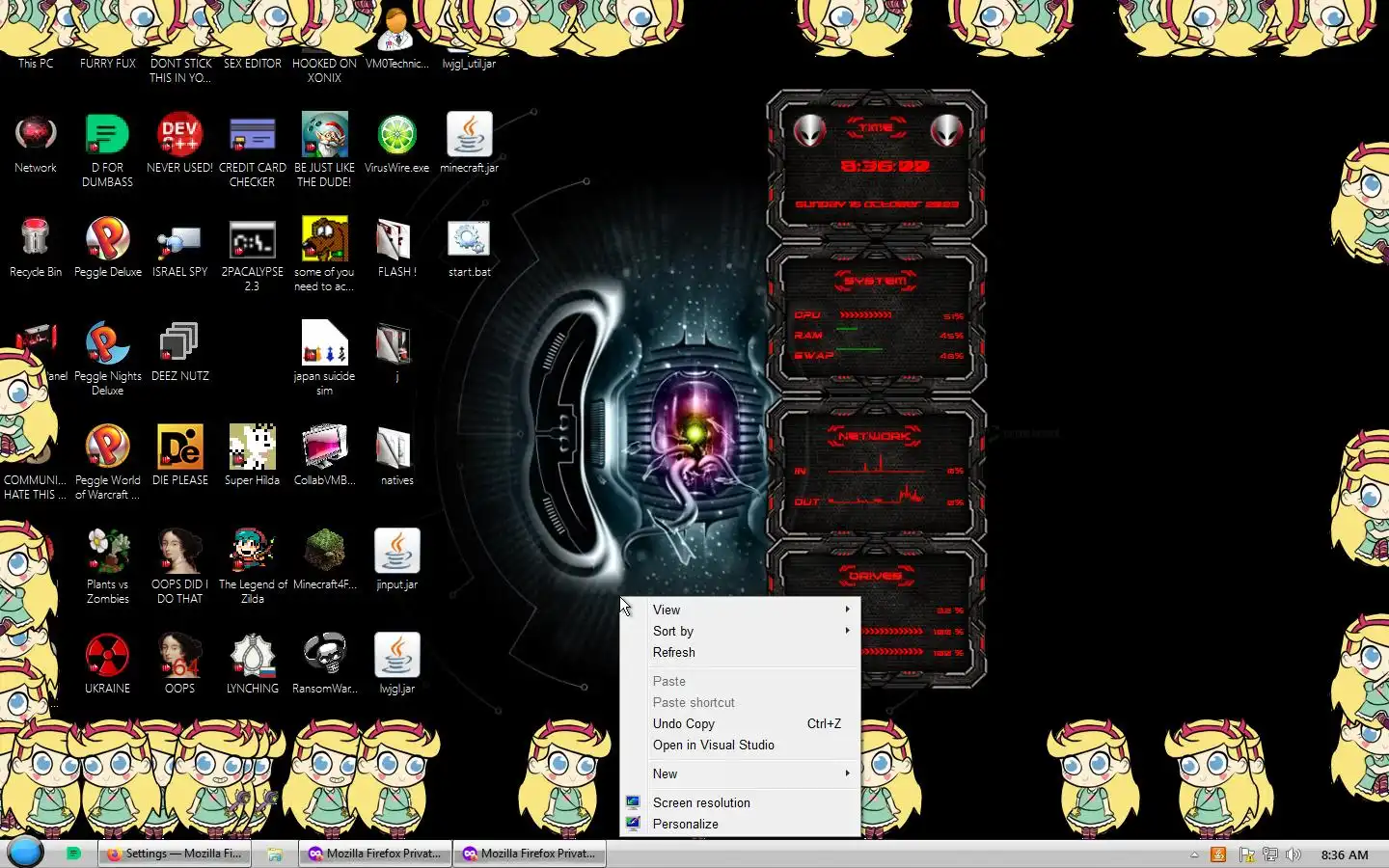The width and height of the screenshot is (1389, 868).
Task: Select the Plants vs Zombies icon
Action: pos(107,566)
